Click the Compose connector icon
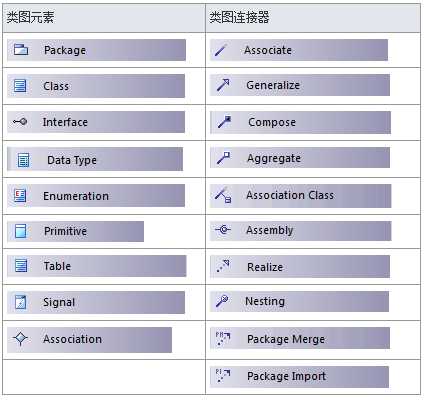Viewport: 424px width, 400px height. pos(224,122)
